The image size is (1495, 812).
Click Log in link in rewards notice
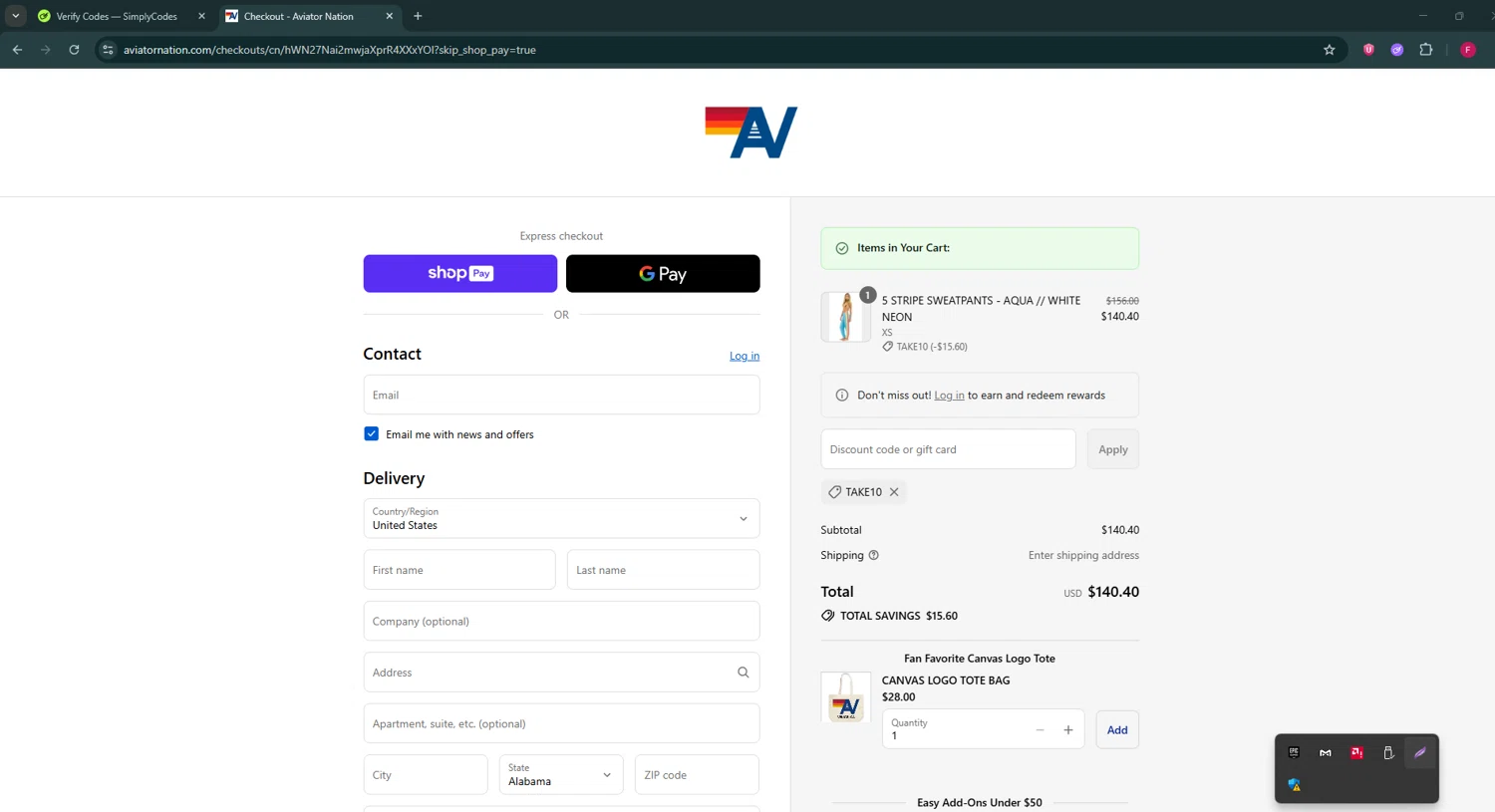949,396
